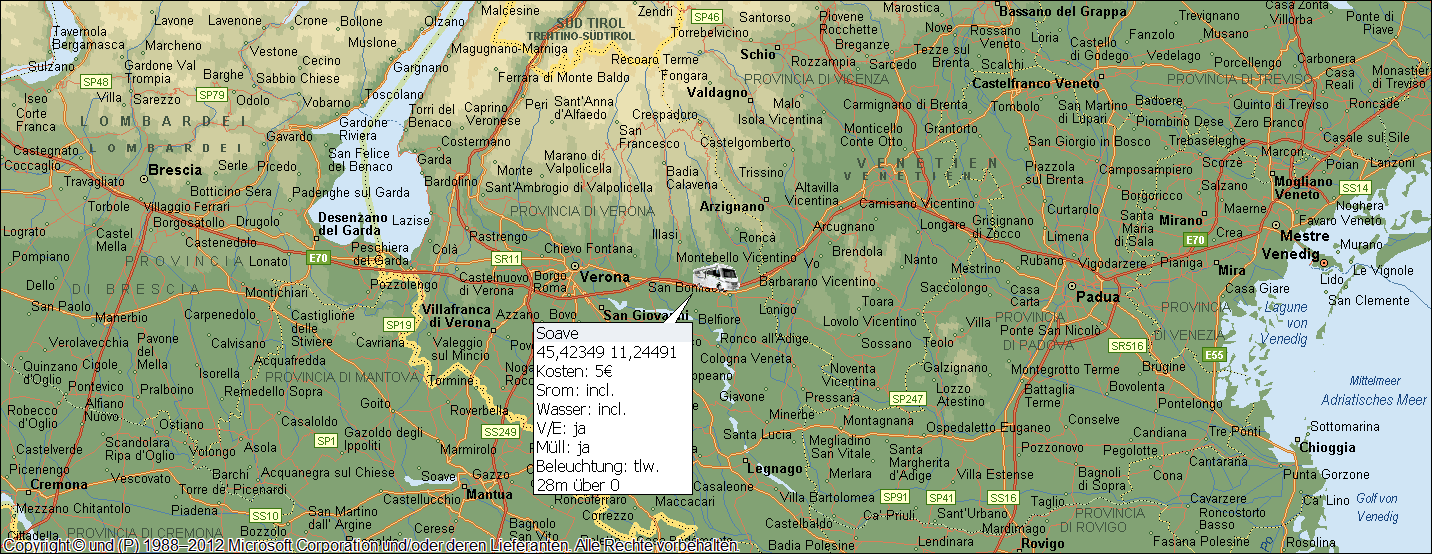This screenshot has width=1432, height=554.
Task: Click the Bassano del Grappa label
Action: point(1063,12)
